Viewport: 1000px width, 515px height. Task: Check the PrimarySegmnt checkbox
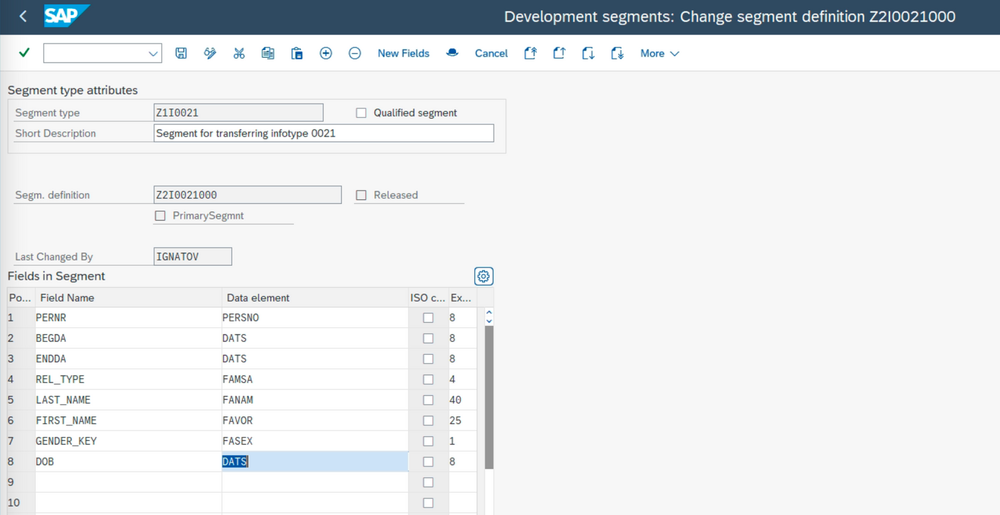coord(160,215)
